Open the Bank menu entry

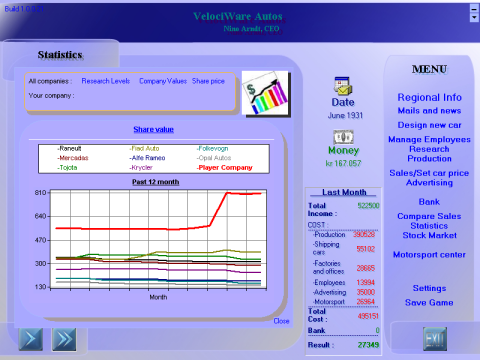(x=429, y=202)
